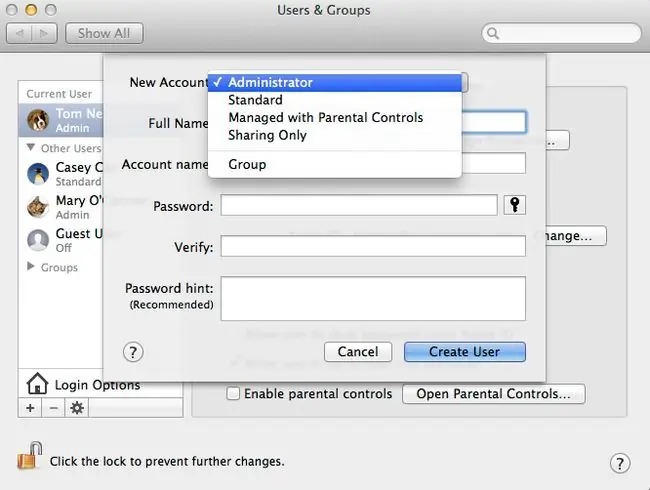
Task: Click the search magnifier icon
Action: pos(492,33)
